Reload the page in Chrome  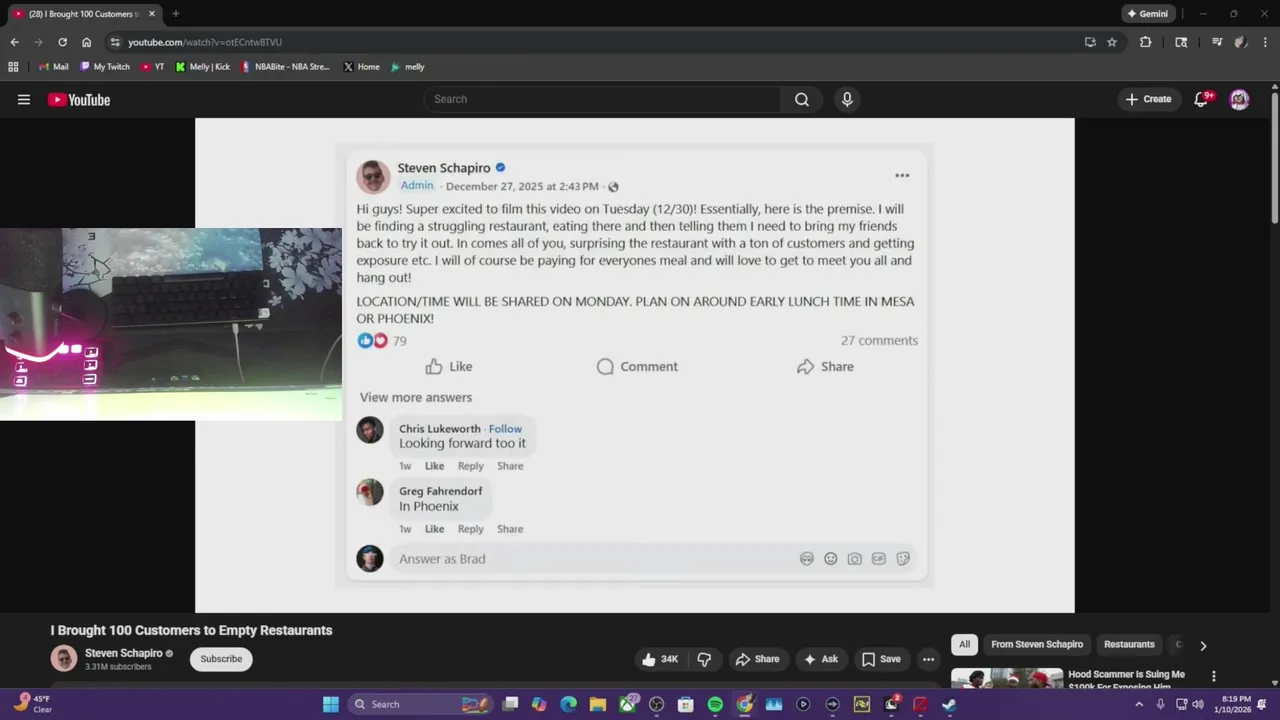(x=62, y=42)
